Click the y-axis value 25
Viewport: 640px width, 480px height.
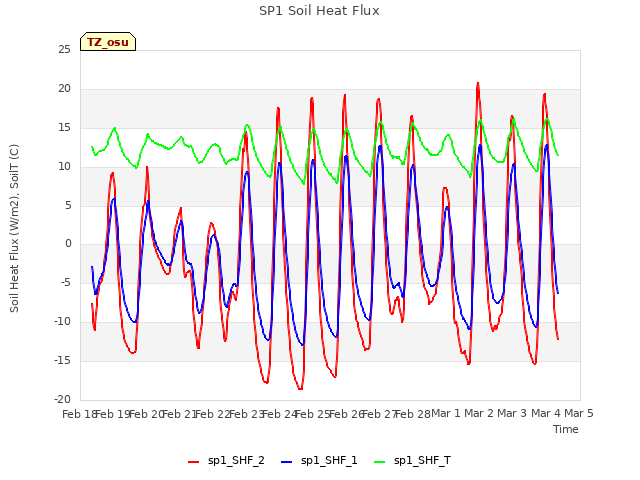[64, 50]
